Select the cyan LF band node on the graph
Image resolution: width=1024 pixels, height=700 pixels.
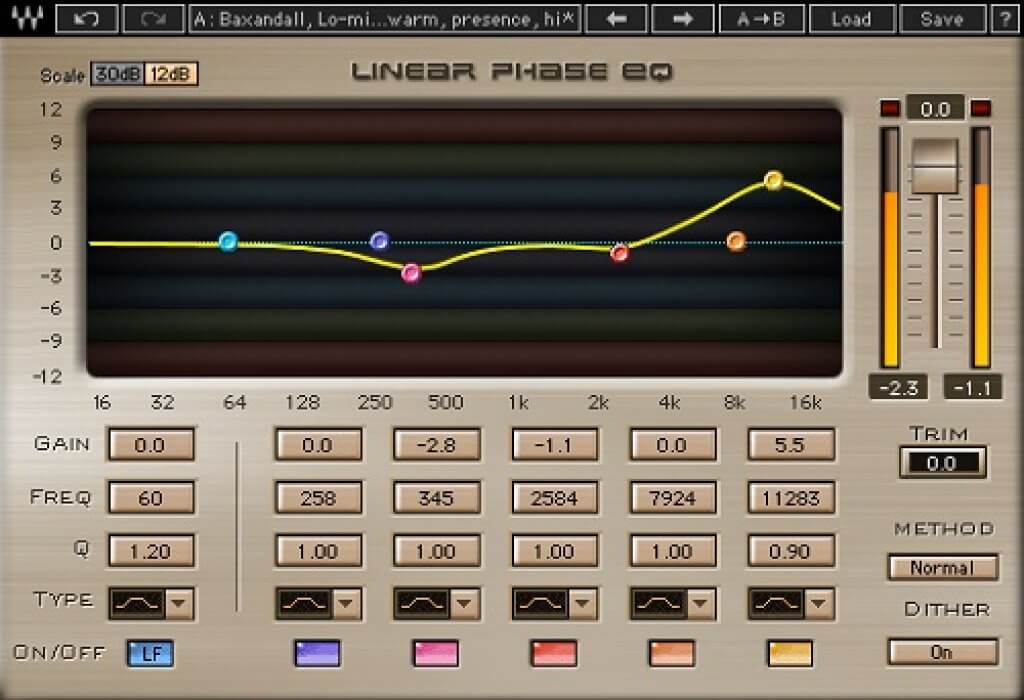[228, 241]
